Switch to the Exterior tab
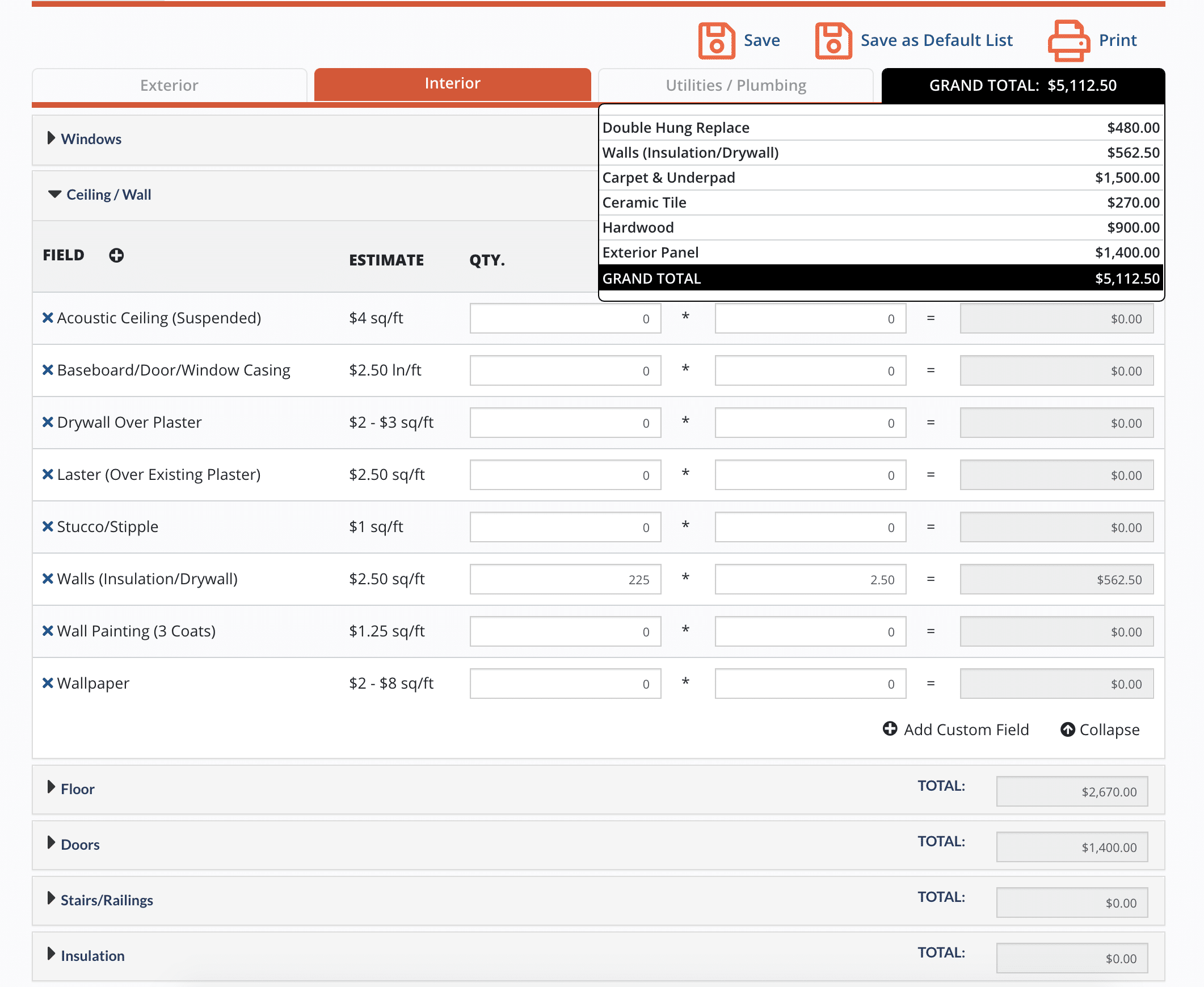1204x987 pixels. tap(169, 84)
